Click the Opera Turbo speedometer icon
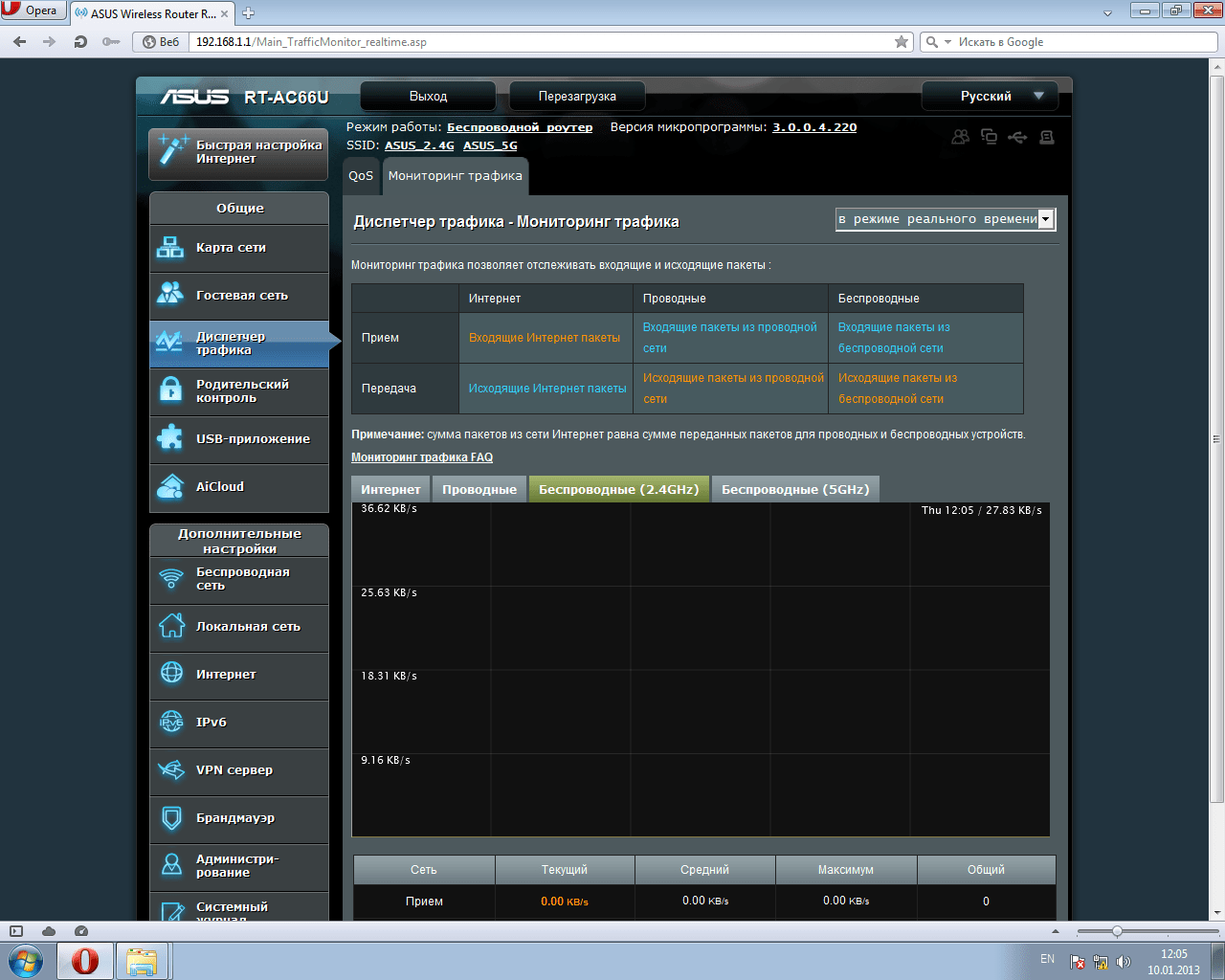1225x980 pixels. pos(81,930)
